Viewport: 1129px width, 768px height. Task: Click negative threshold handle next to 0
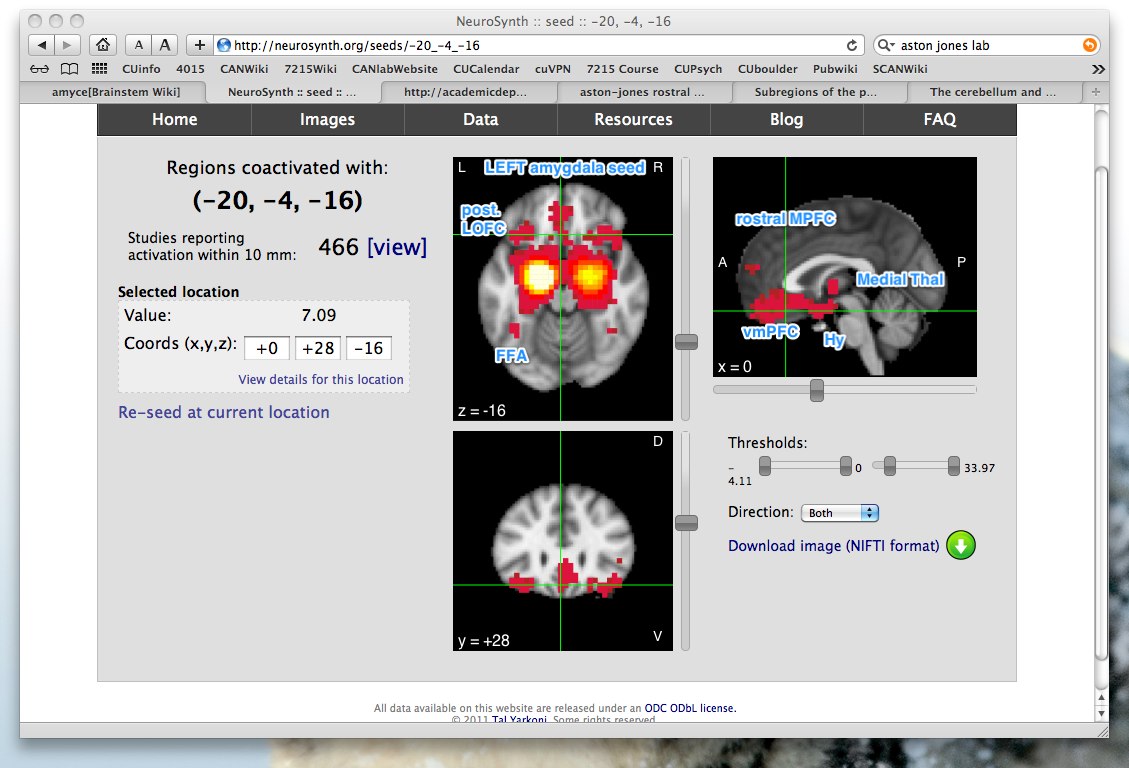(846, 466)
